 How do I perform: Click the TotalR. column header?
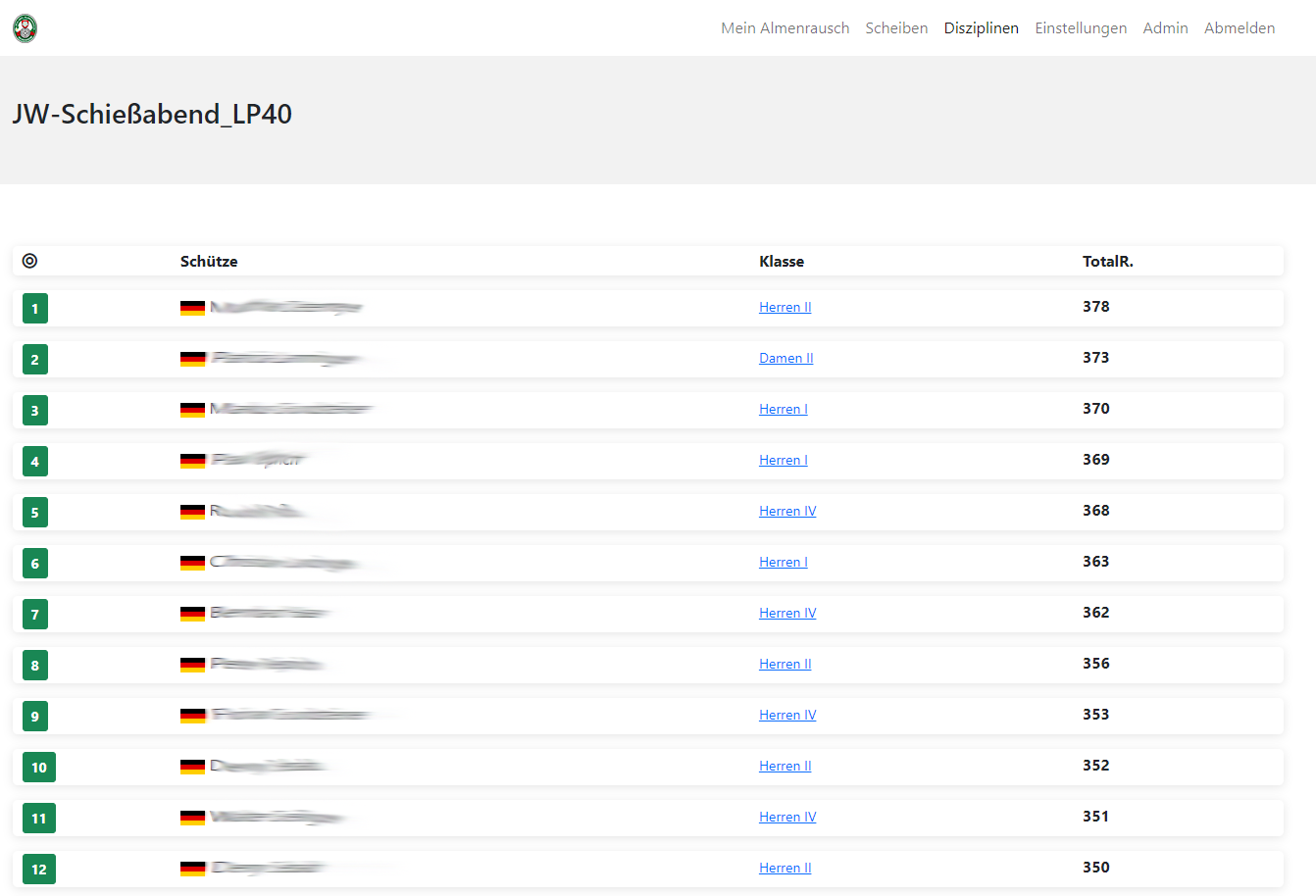click(x=1107, y=262)
